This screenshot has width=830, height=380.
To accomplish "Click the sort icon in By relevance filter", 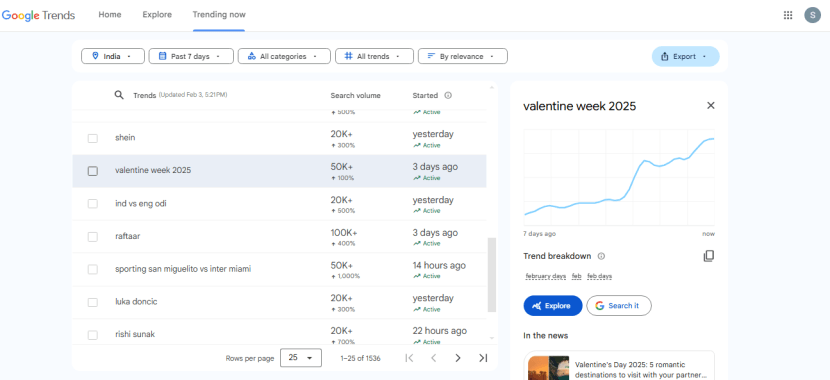I will [x=431, y=56].
